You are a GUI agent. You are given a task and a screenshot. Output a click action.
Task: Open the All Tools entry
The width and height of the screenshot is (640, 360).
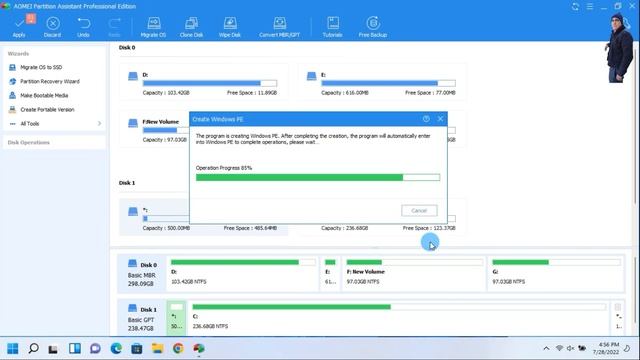click(30, 124)
